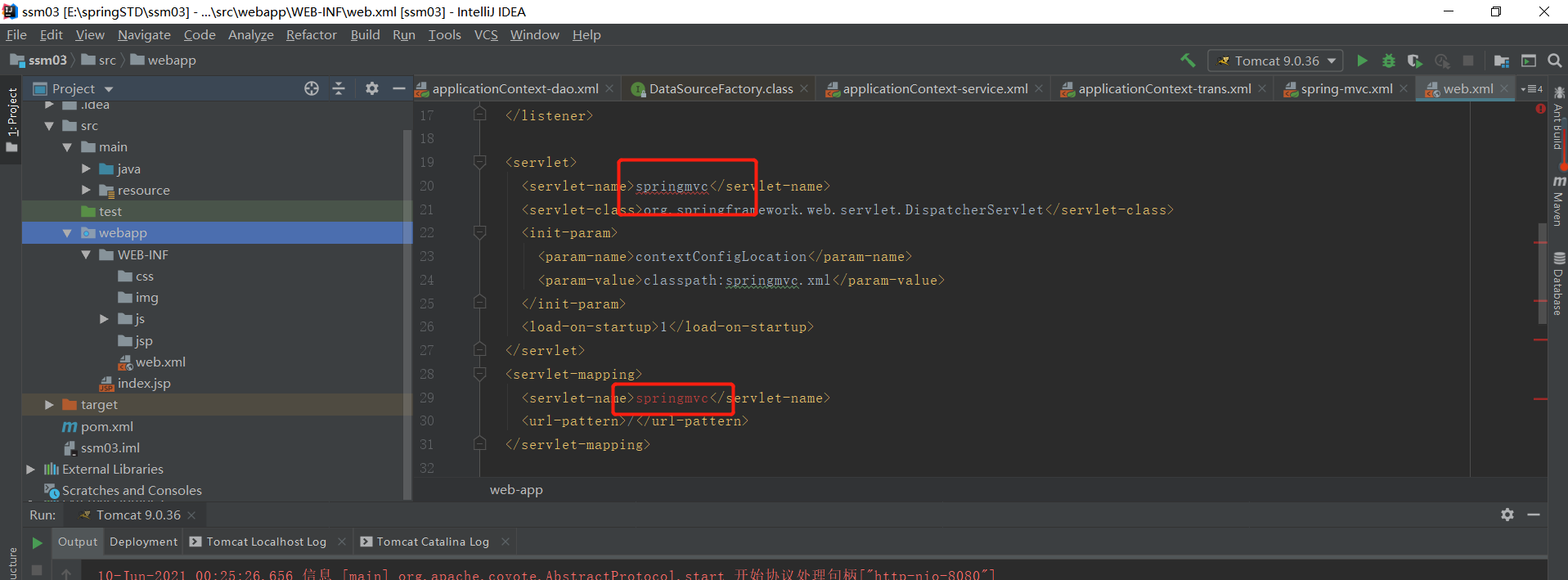Collapse all in Project panel

[x=339, y=88]
